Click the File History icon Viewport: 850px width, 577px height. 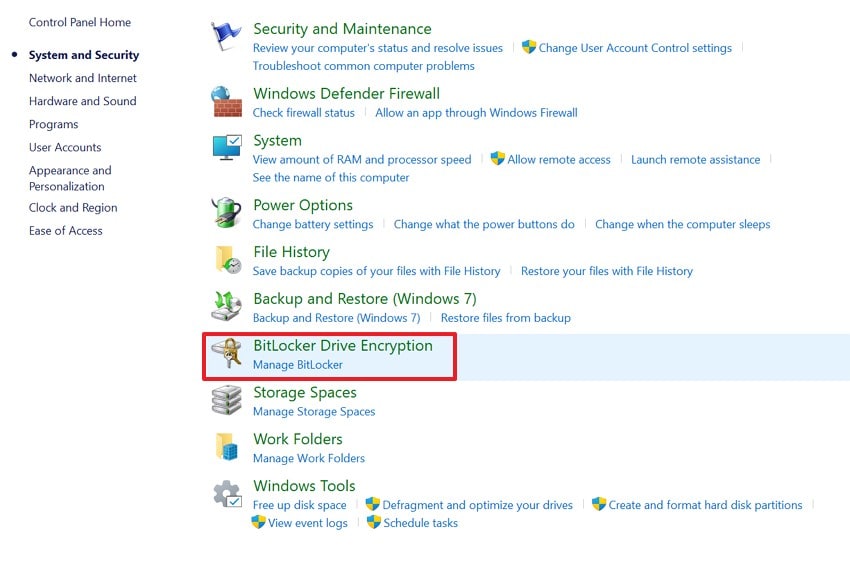coord(227,259)
